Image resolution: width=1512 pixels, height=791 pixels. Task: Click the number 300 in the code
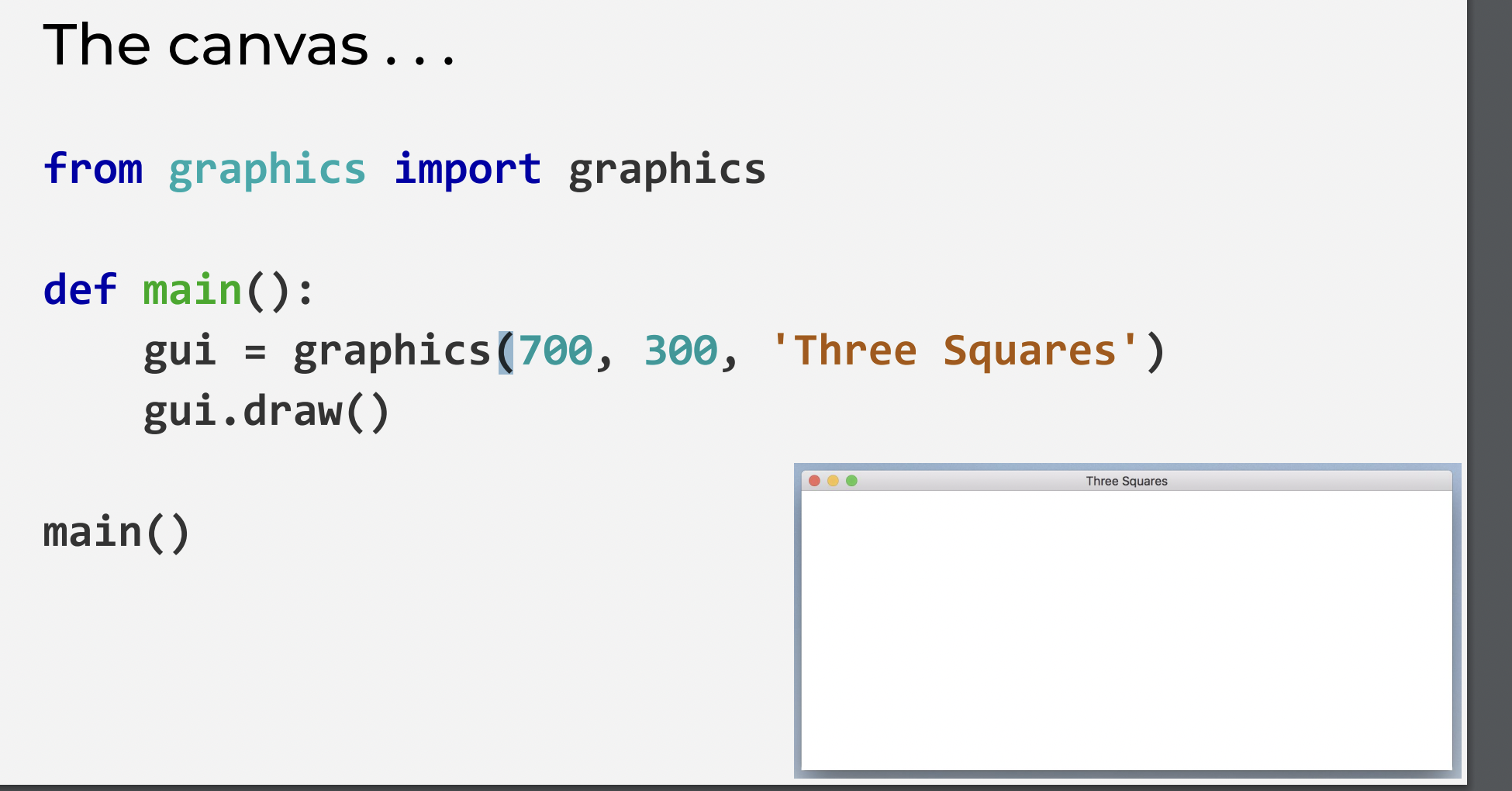pos(681,351)
